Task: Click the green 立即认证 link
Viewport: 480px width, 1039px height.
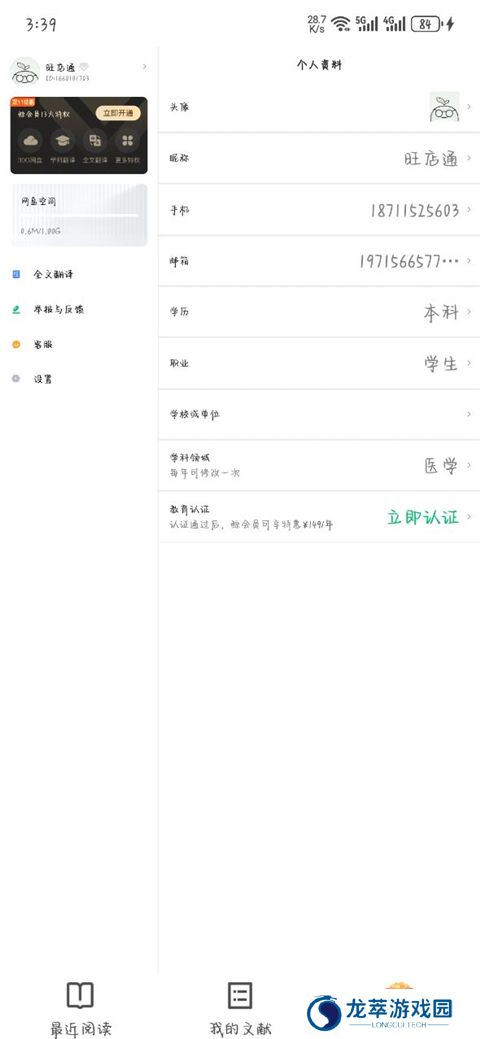Action: click(x=423, y=518)
